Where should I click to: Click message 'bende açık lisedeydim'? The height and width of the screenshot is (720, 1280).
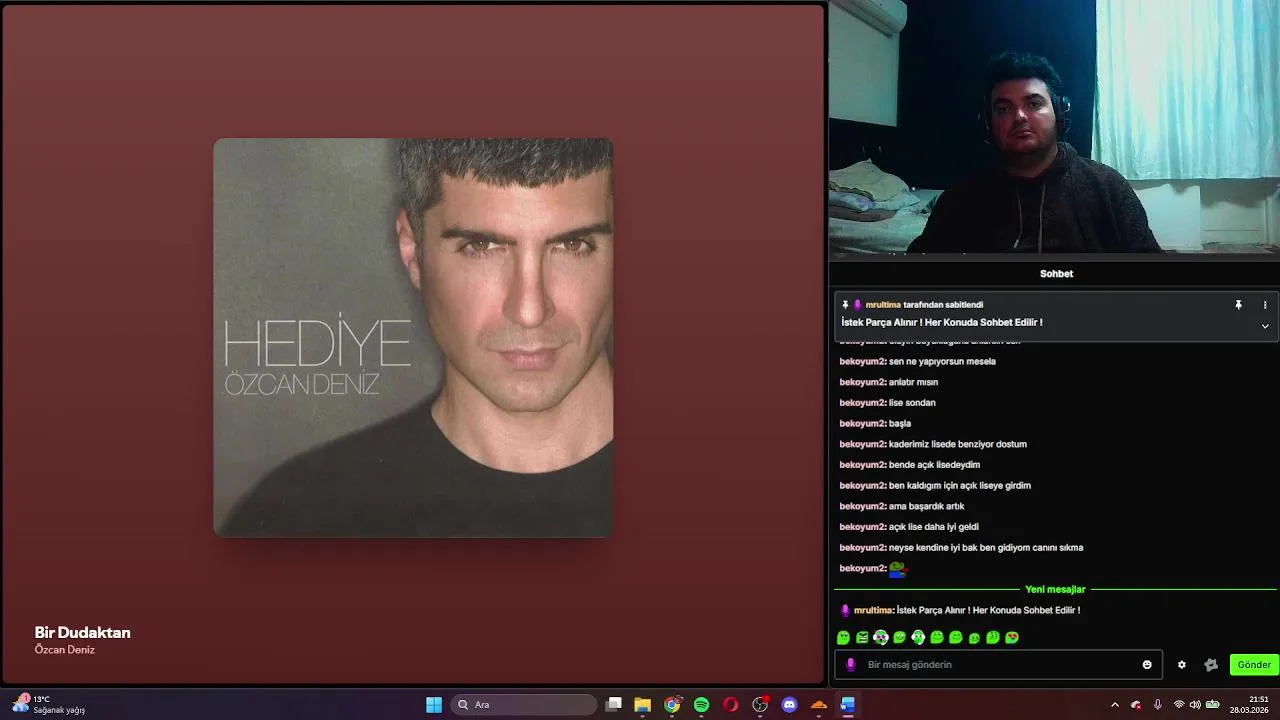[934, 465]
